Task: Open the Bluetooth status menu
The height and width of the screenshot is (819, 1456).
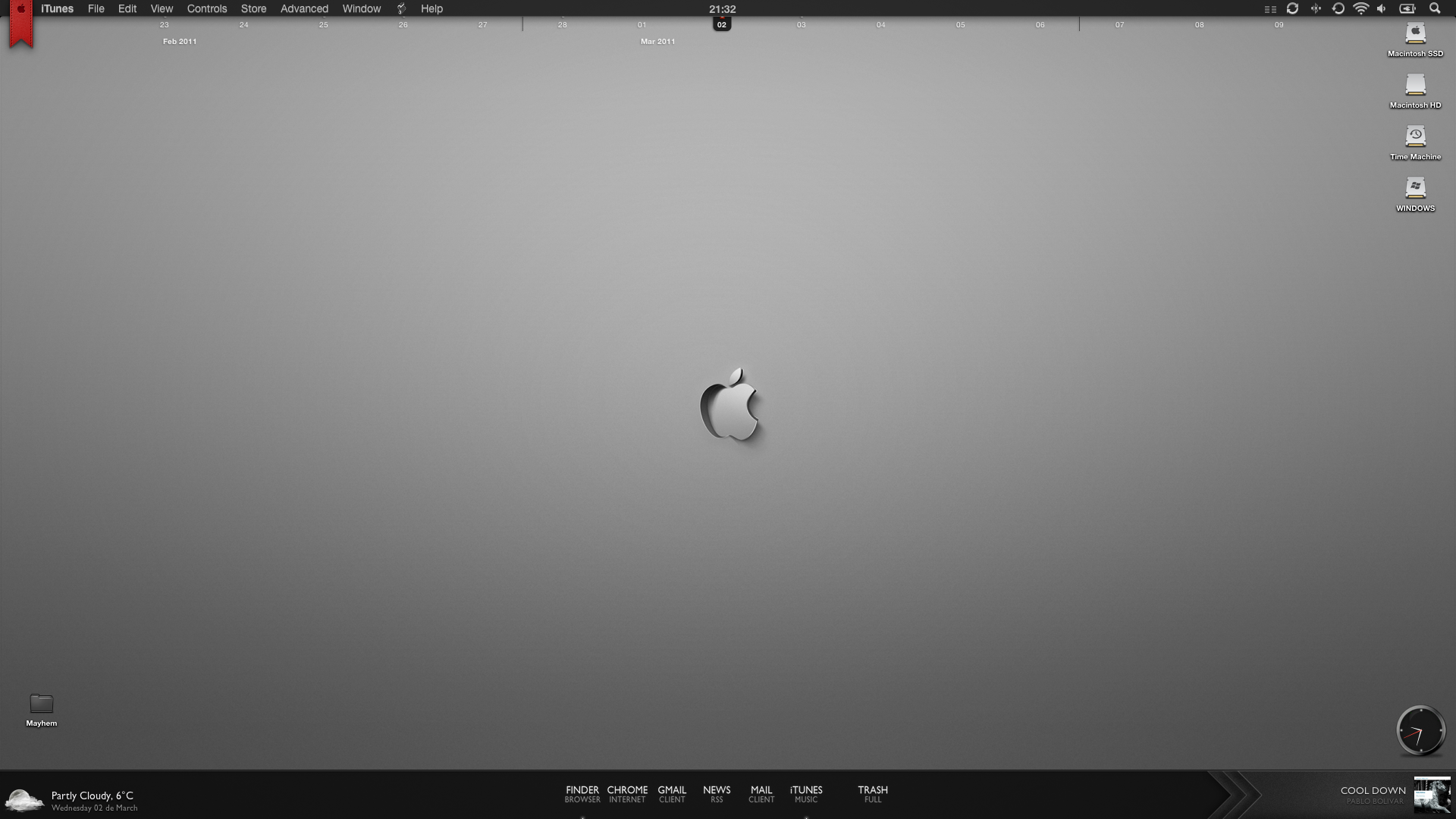Action: (1316, 9)
